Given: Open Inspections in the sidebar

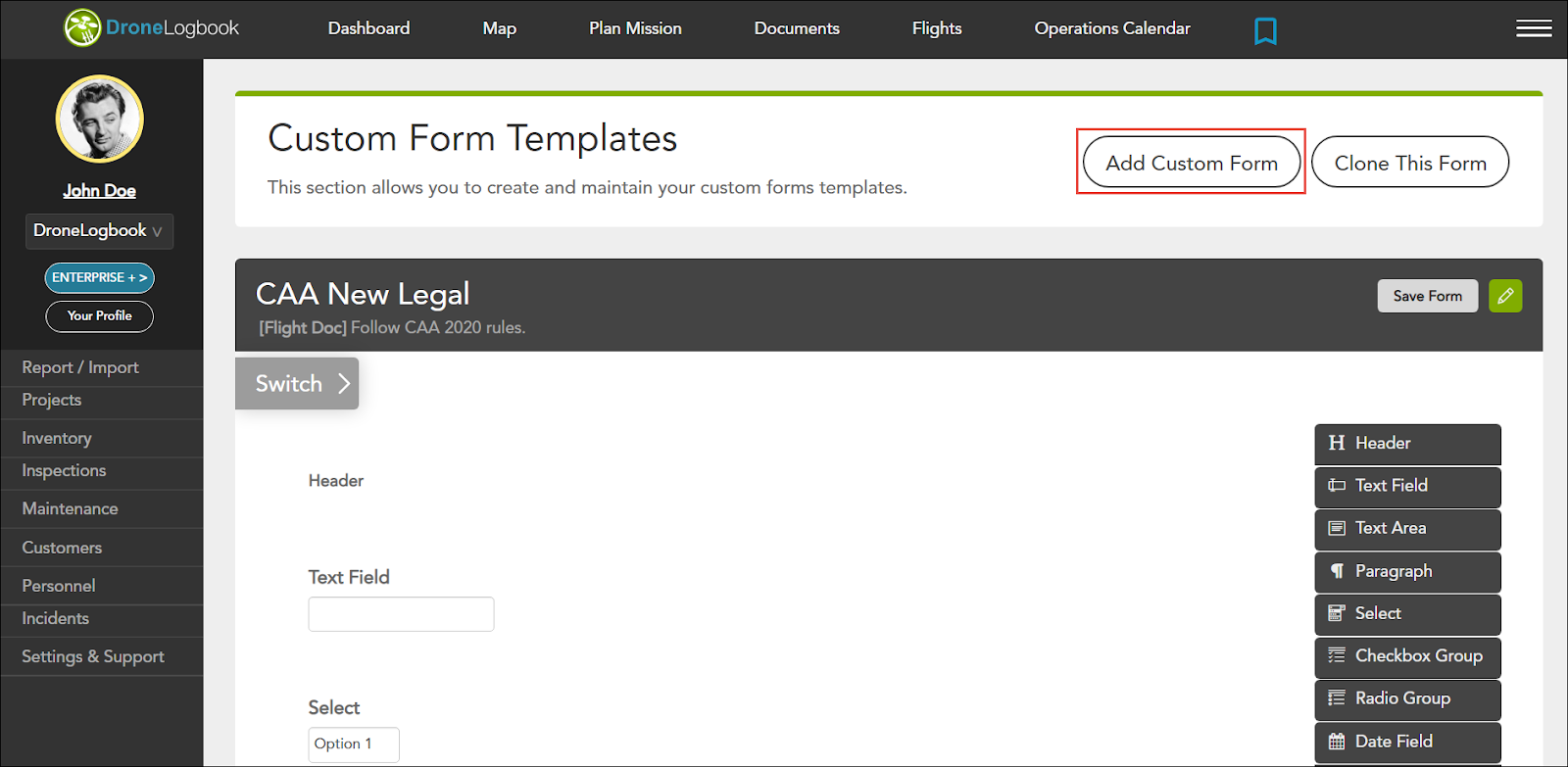Looking at the screenshot, I should (102, 471).
